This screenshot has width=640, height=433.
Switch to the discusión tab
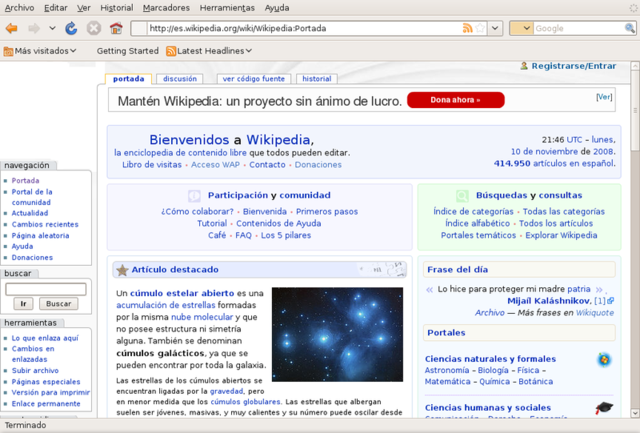tap(180, 79)
